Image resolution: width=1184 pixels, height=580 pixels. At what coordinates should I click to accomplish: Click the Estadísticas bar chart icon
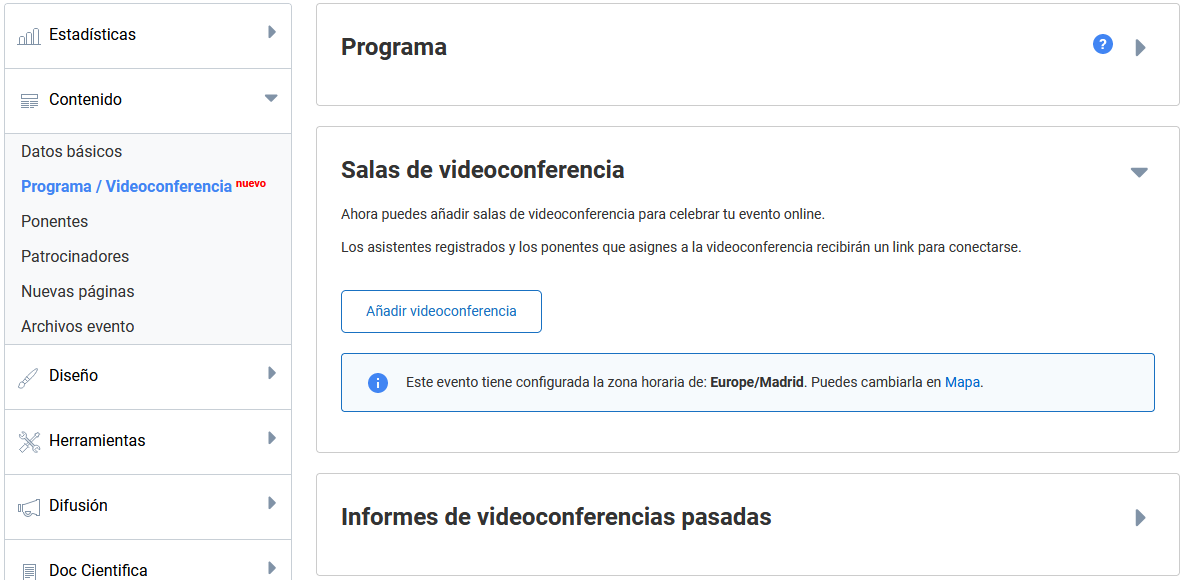point(29,36)
